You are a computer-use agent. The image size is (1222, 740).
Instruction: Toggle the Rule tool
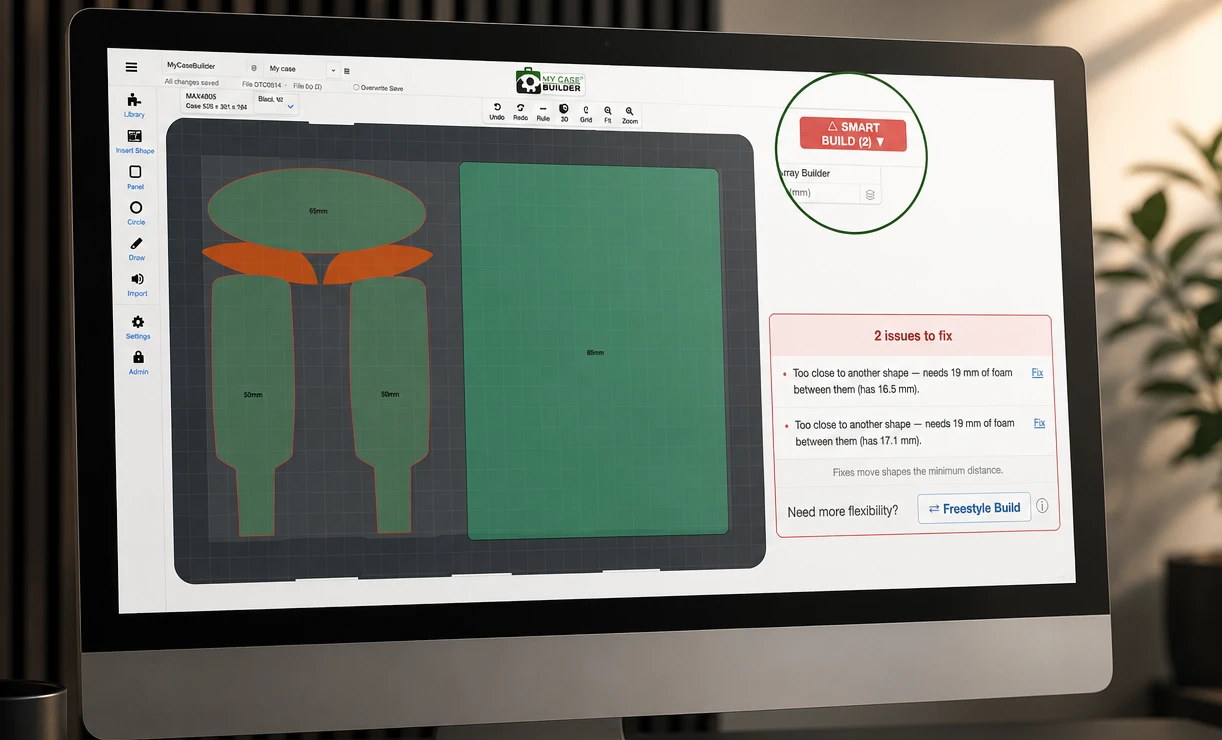point(543,112)
